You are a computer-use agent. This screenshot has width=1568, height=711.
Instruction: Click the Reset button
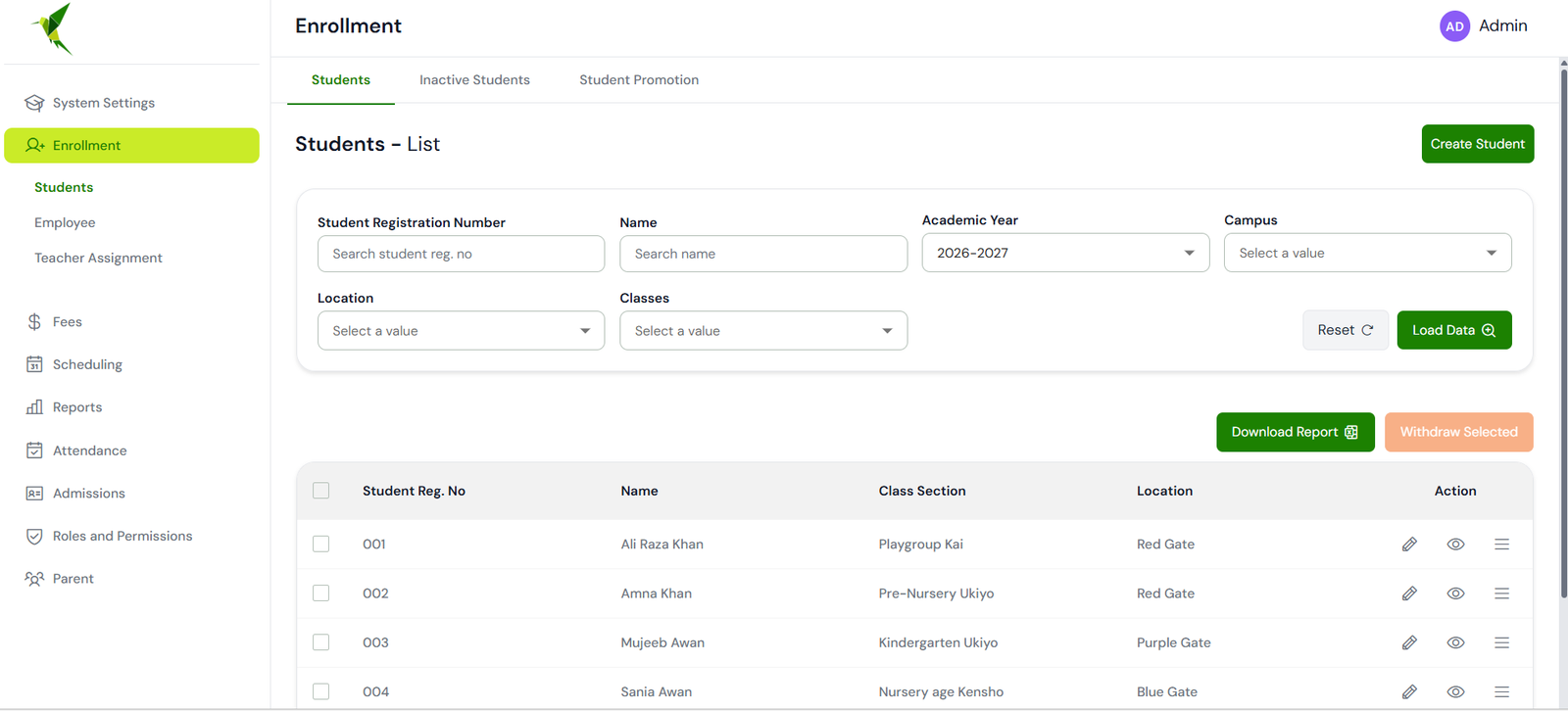(1346, 330)
